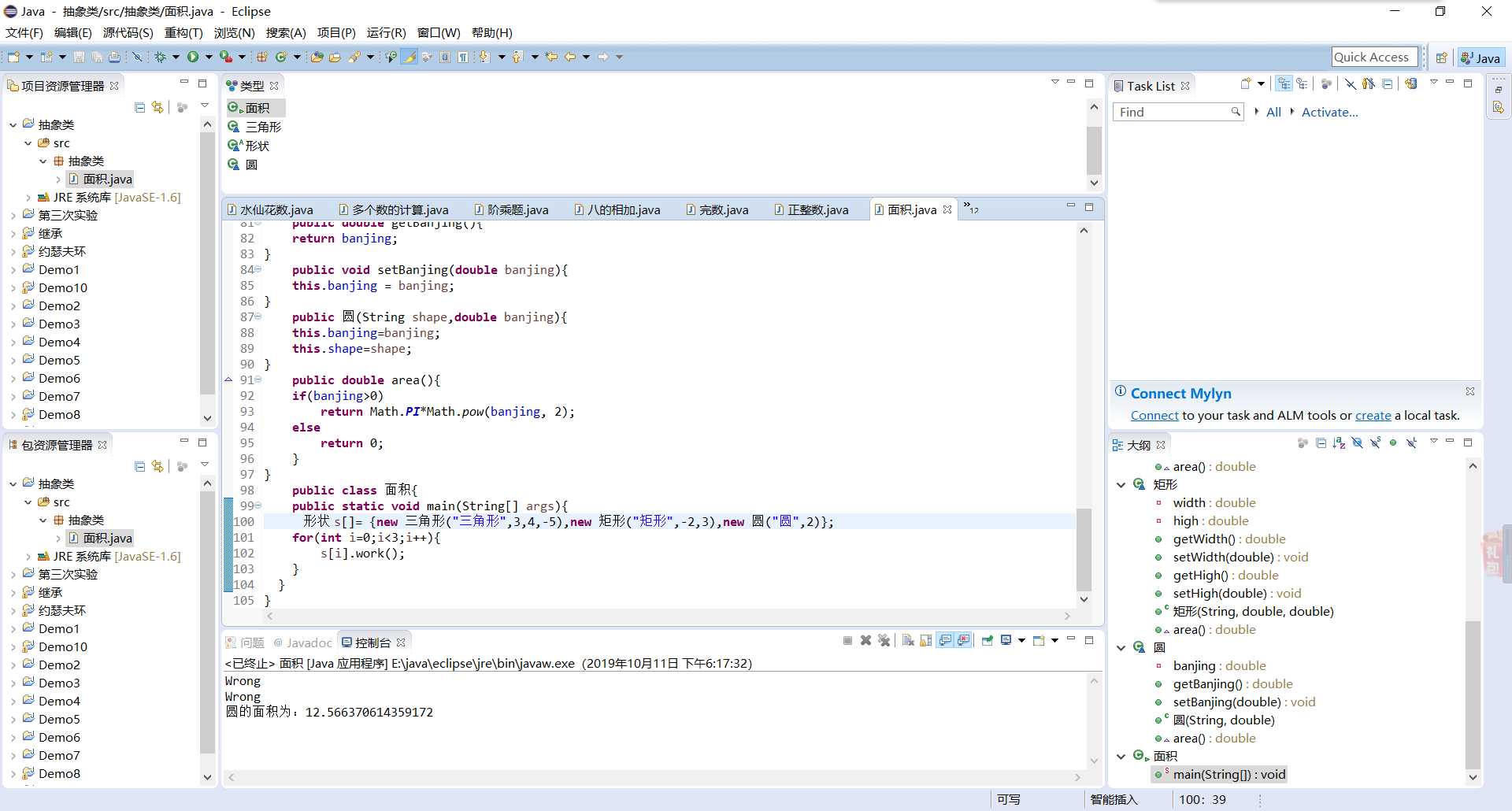Viewport: 1512px width, 811px height.
Task: Click the Find field in Task List
Action: [1177, 112]
